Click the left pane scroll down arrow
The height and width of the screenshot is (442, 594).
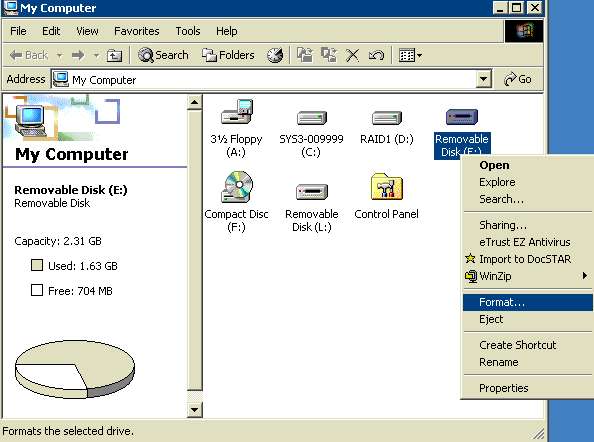click(x=194, y=409)
